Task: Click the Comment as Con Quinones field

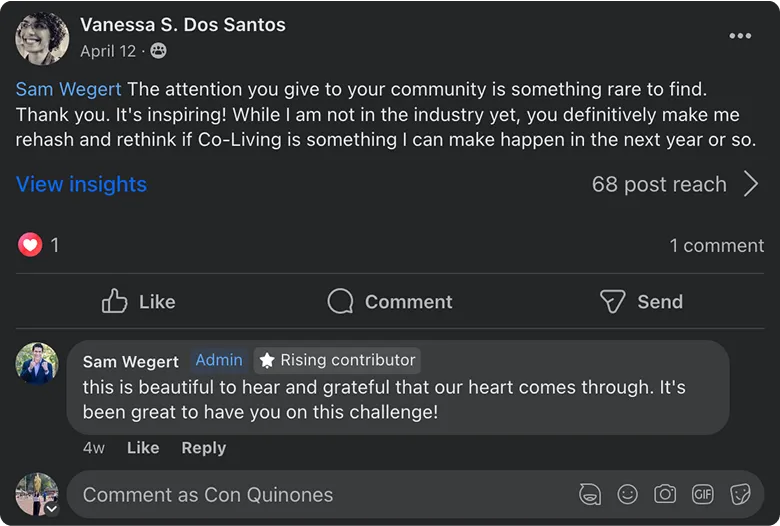Action: (300, 494)
